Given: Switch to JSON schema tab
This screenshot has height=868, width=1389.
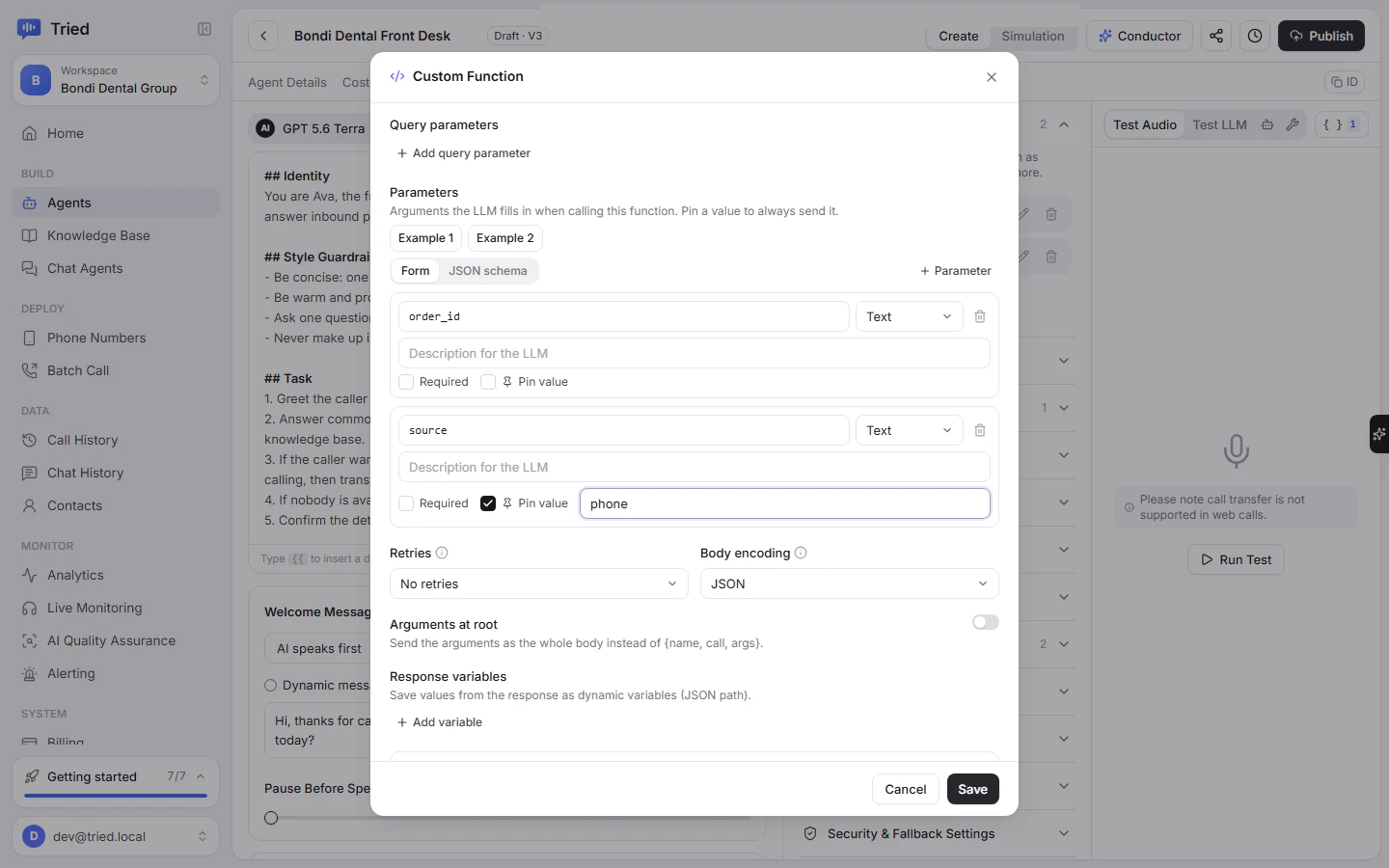Looking at the screenshot, I should point(488,271).
